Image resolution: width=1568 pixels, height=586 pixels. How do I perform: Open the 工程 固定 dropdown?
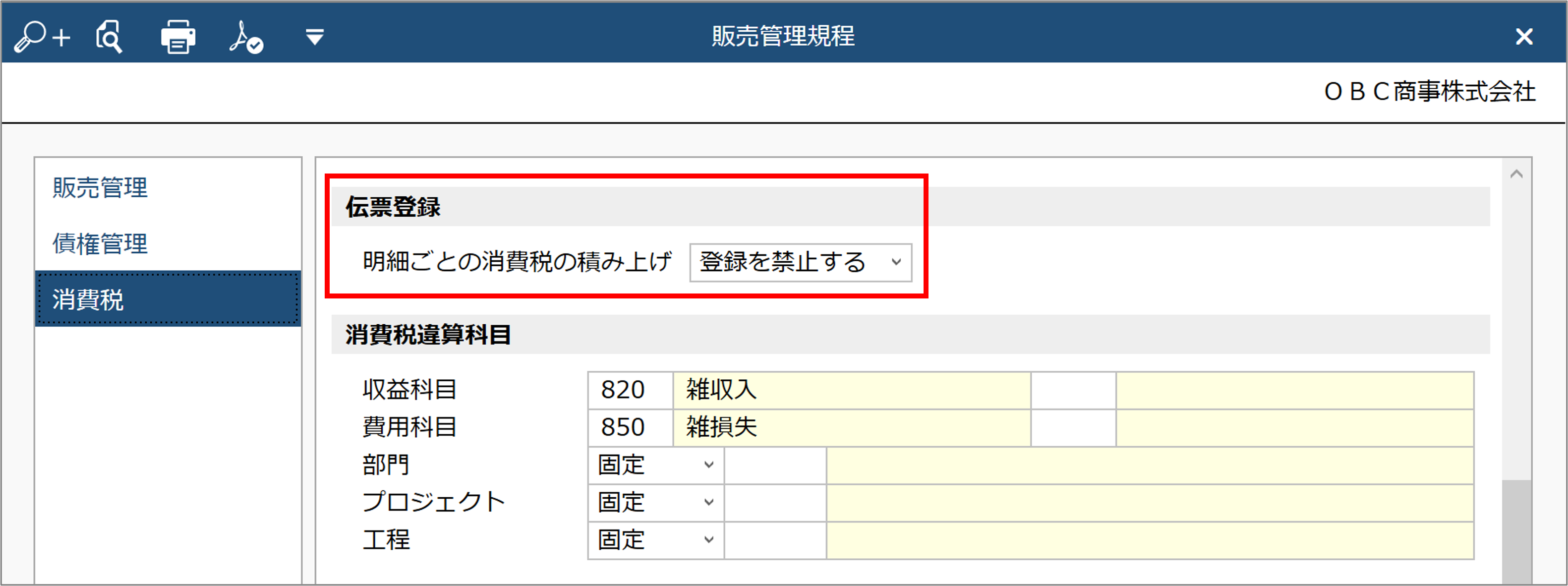[655, 540]
